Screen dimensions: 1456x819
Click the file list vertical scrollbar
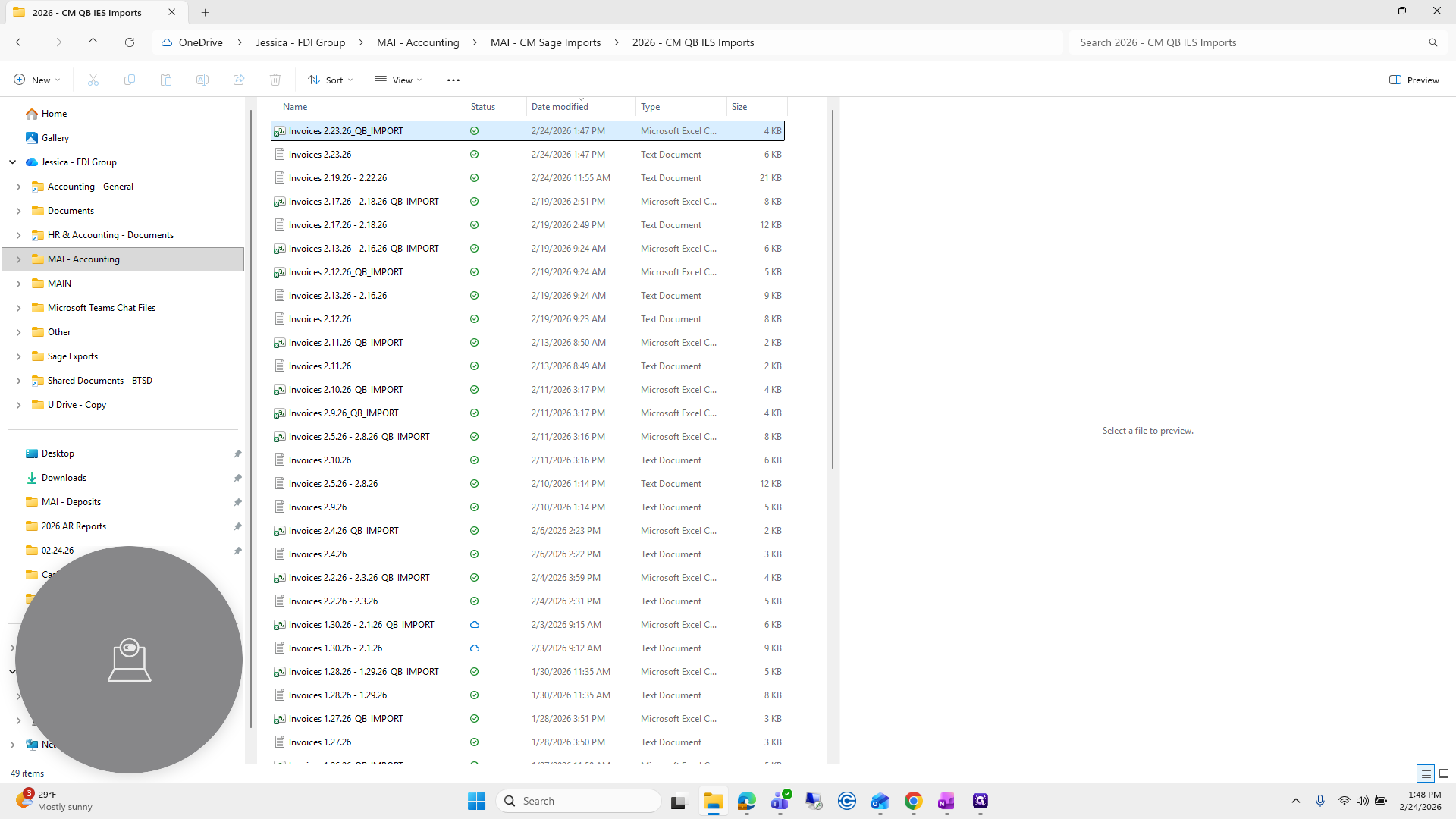pos(832,288)
